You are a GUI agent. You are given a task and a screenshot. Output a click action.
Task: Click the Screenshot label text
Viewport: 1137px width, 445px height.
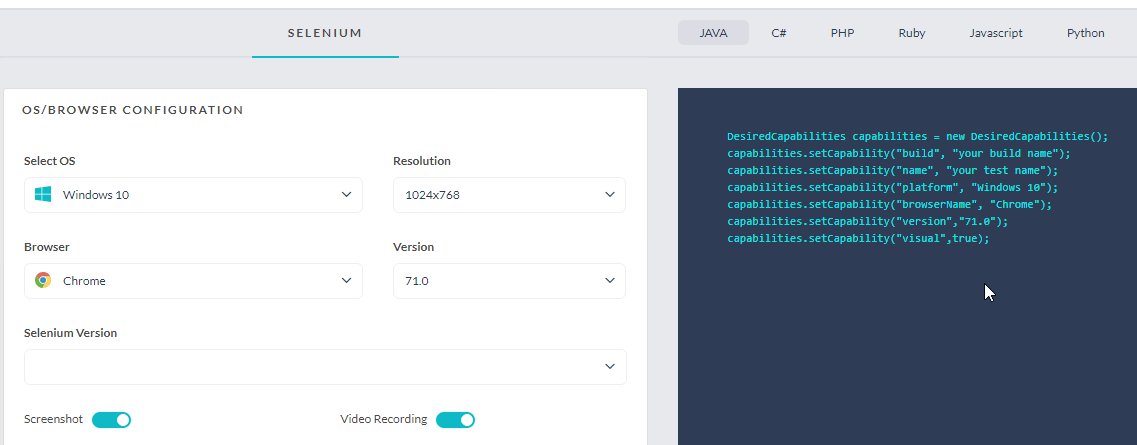[53, 419]
